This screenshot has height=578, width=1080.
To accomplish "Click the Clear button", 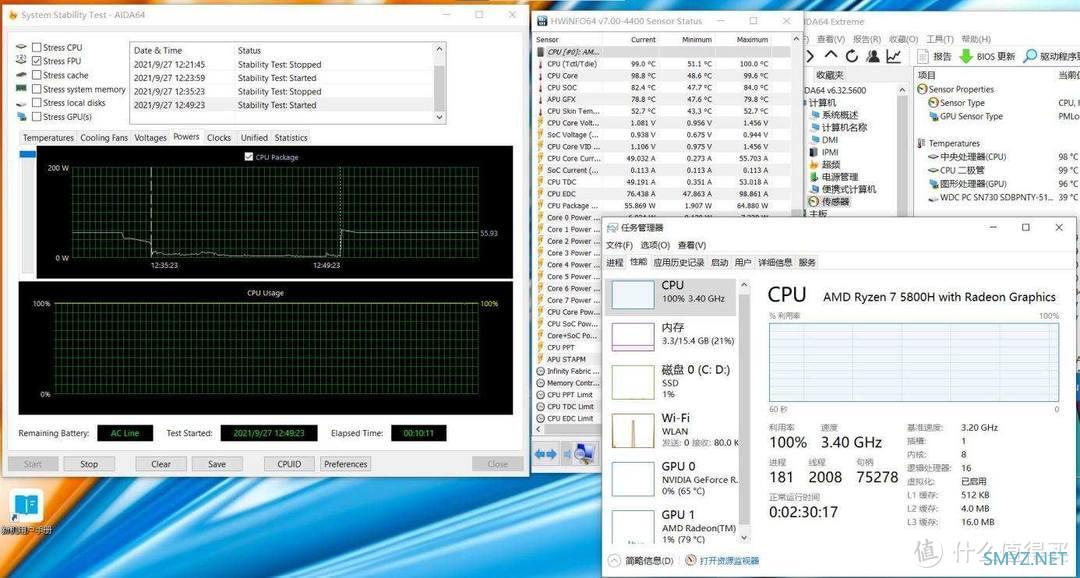I will pyautogui.click(x=161, y=464).
